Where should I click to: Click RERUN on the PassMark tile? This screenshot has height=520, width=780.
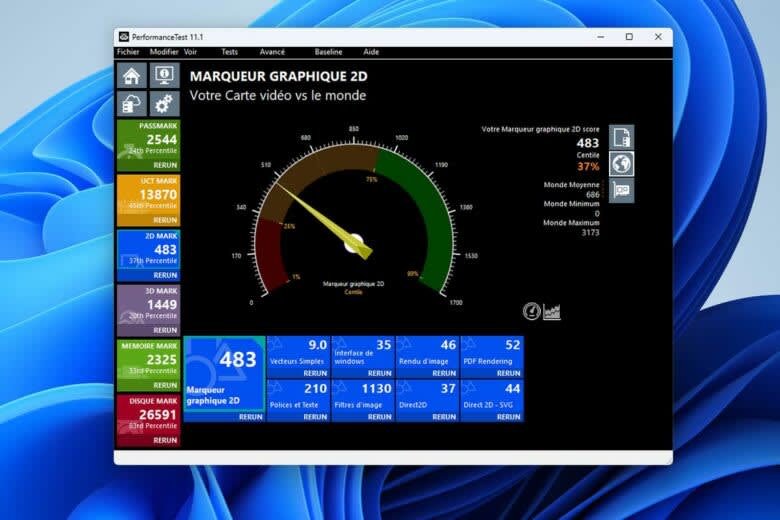click(166, 165)
